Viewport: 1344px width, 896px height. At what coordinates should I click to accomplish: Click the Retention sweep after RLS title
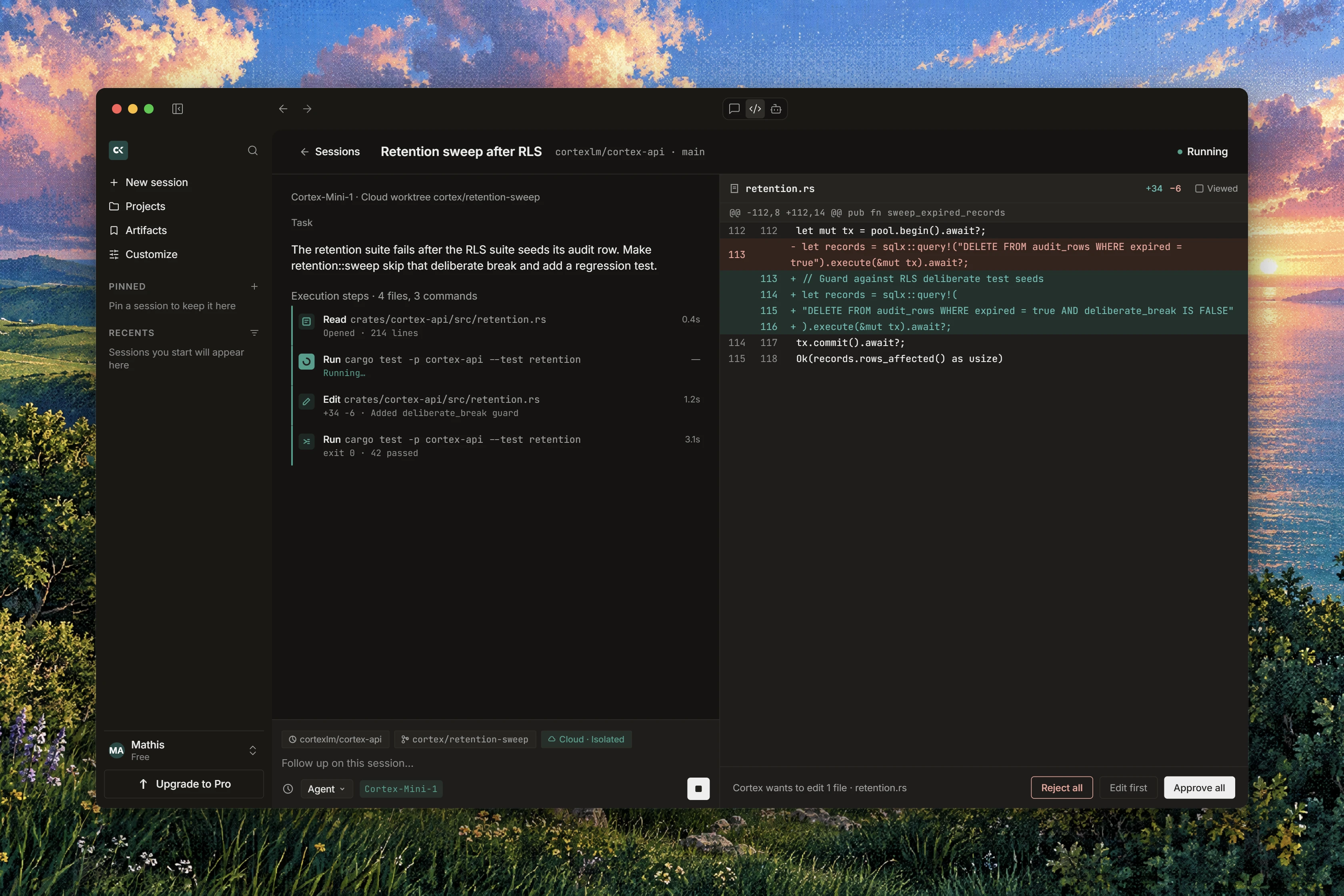[461, 152]
